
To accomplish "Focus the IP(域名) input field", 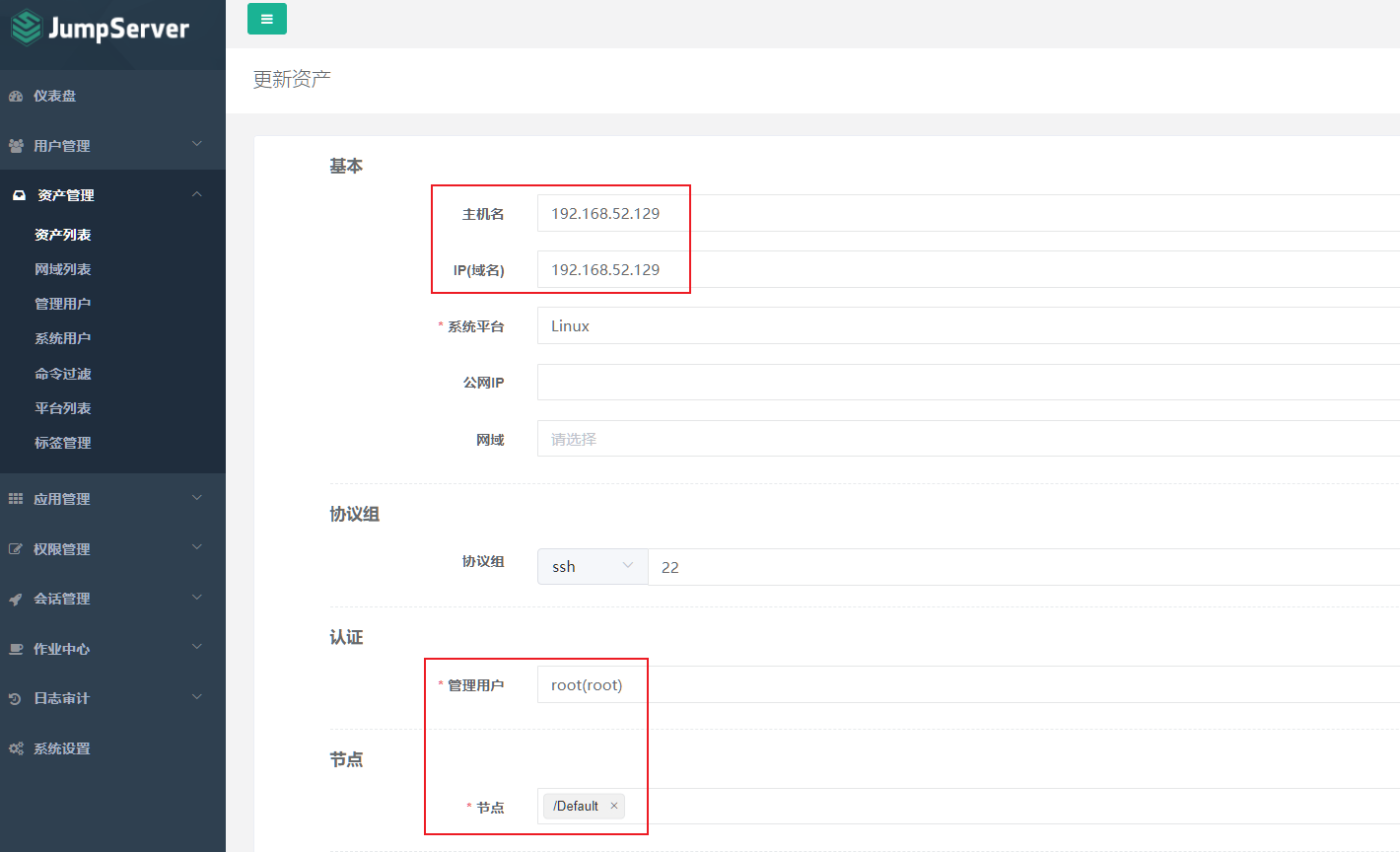I will tap(968, 269).
